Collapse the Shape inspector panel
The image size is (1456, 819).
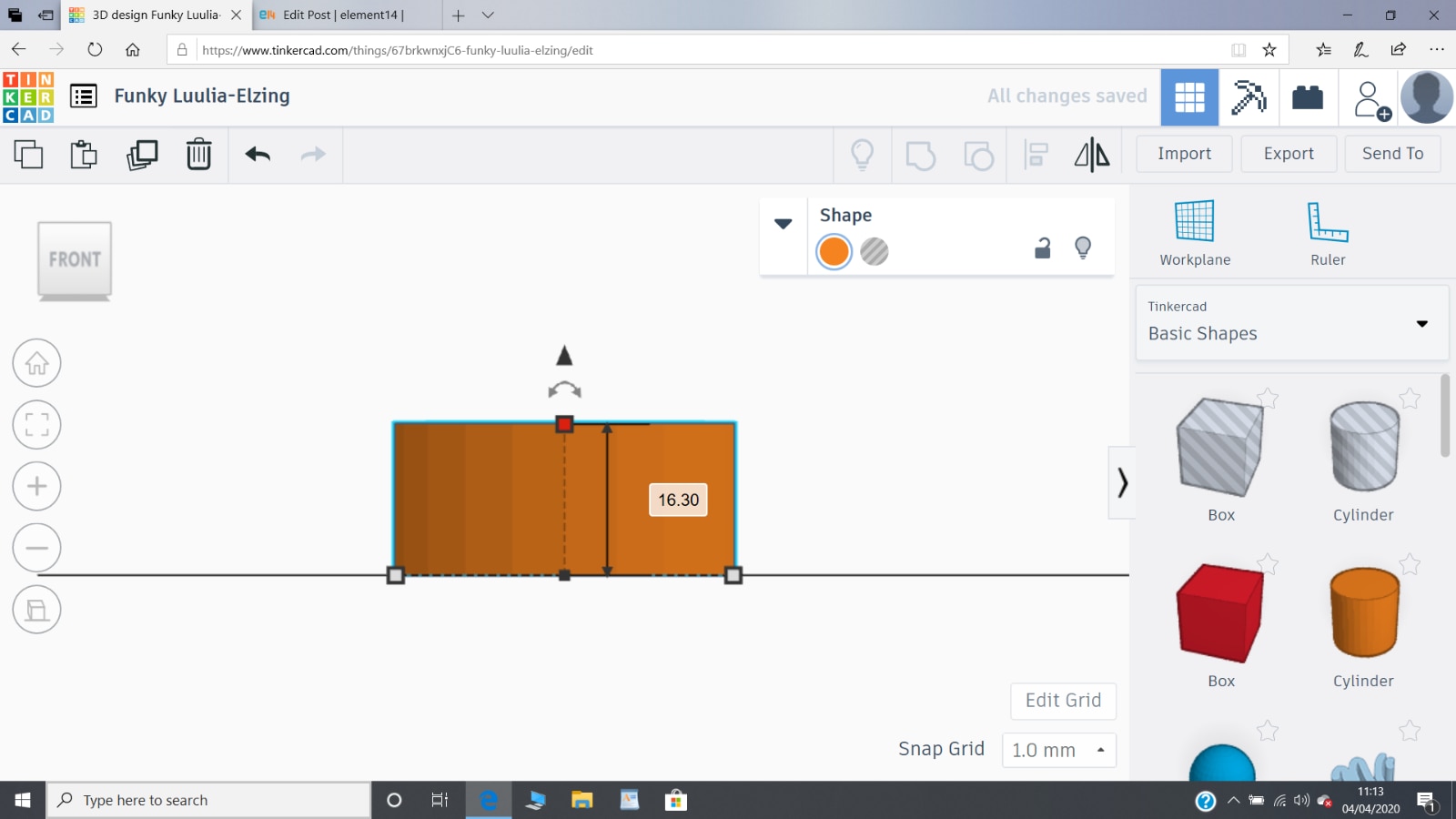click(x=784, y=224)
